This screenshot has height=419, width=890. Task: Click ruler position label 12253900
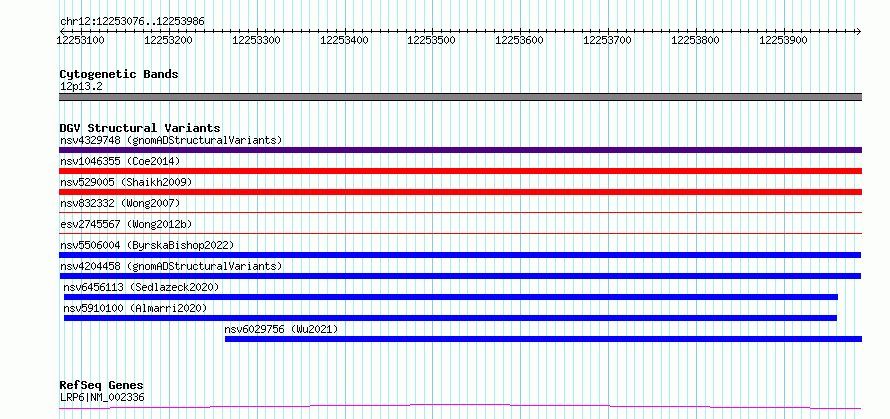(x=783, y=40)
